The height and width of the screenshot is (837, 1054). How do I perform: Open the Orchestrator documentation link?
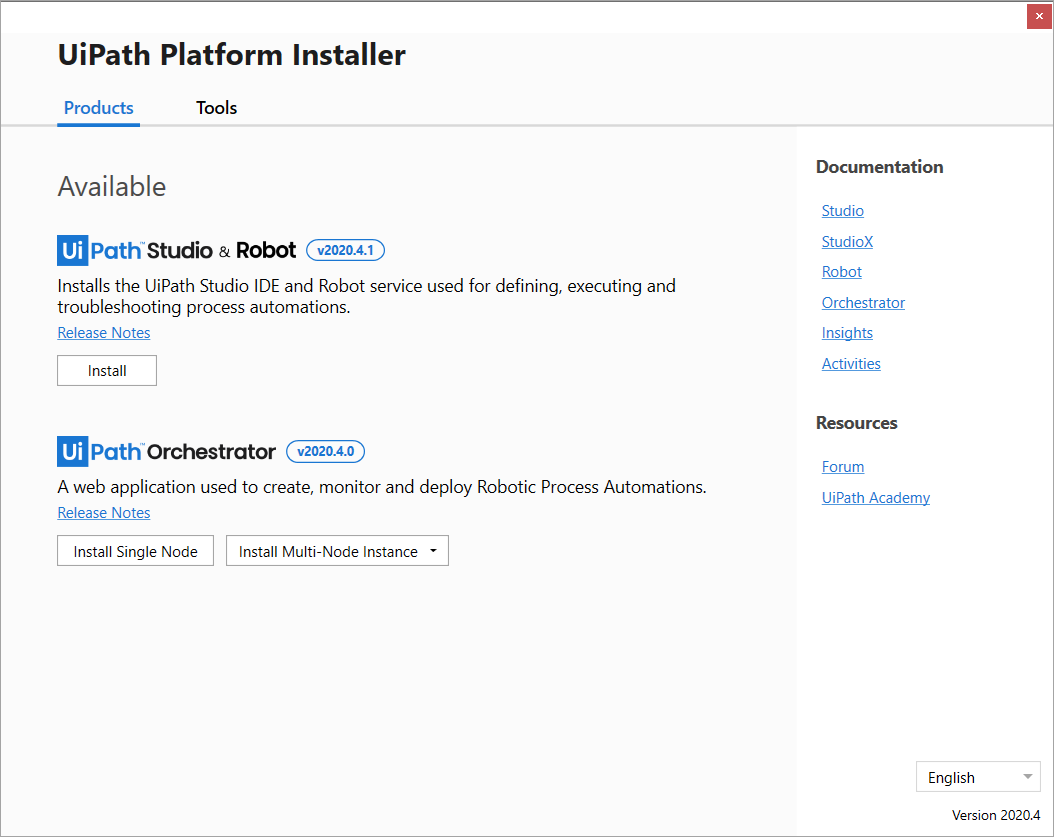tap(863, 303)
